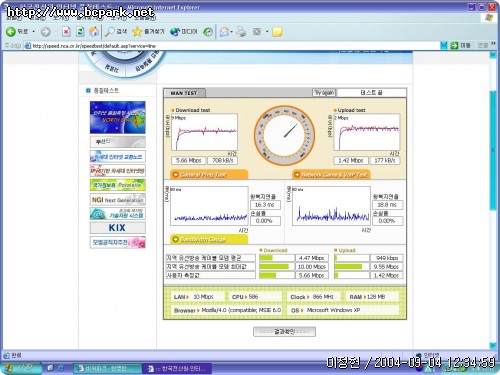
Task: Open the KIX banner
Action: click(x=118, y=228)
